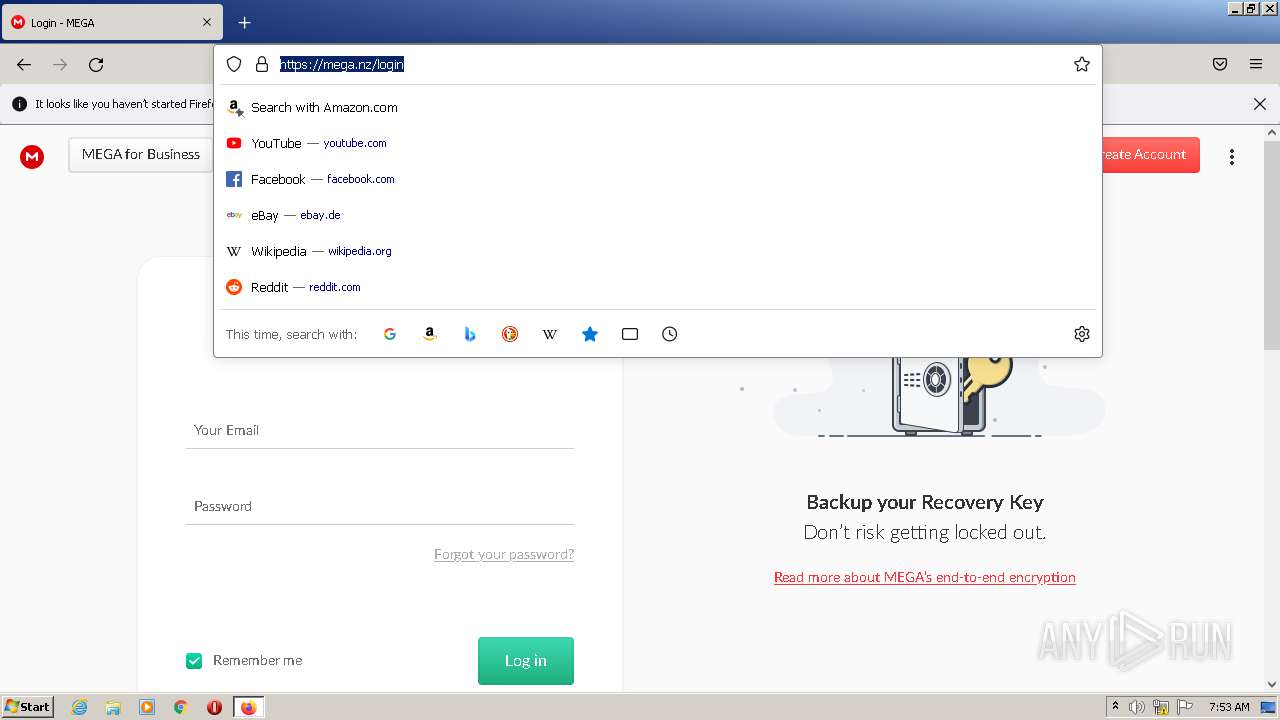The image size is (1280, 720).
Task: Choose the eBay suggestion
Action: point(658,215)
